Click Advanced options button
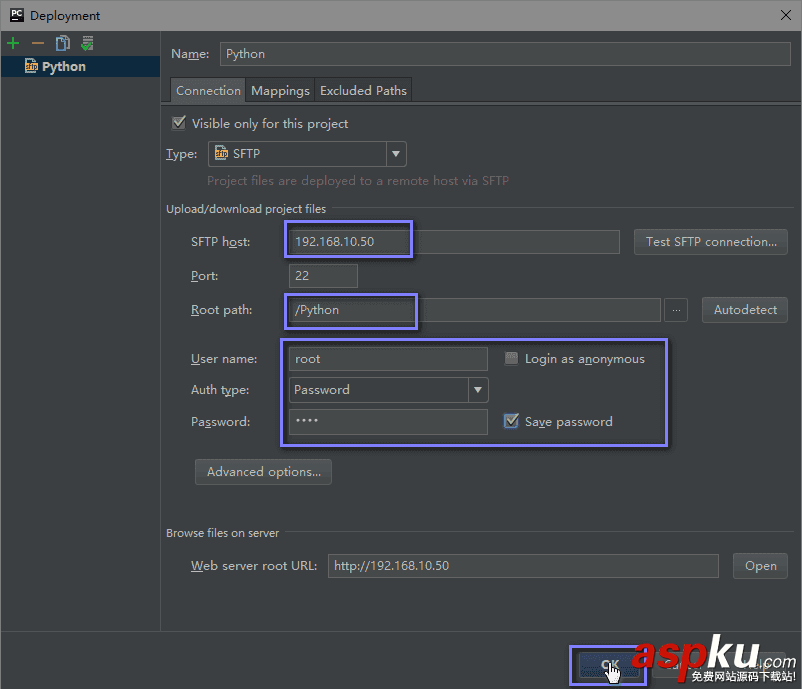802x689 pixels. 263,471
